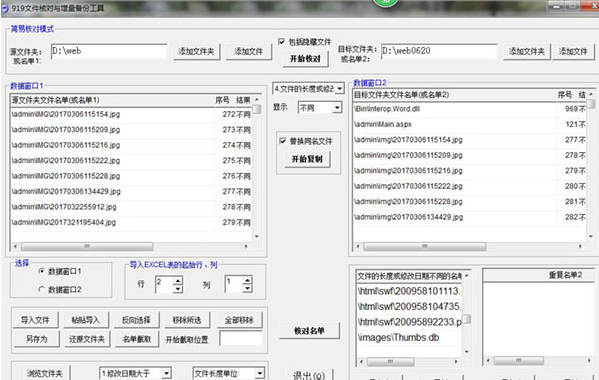Click the 还原文件夹 button
The image size is (599, 380).
tap(87, 339)
